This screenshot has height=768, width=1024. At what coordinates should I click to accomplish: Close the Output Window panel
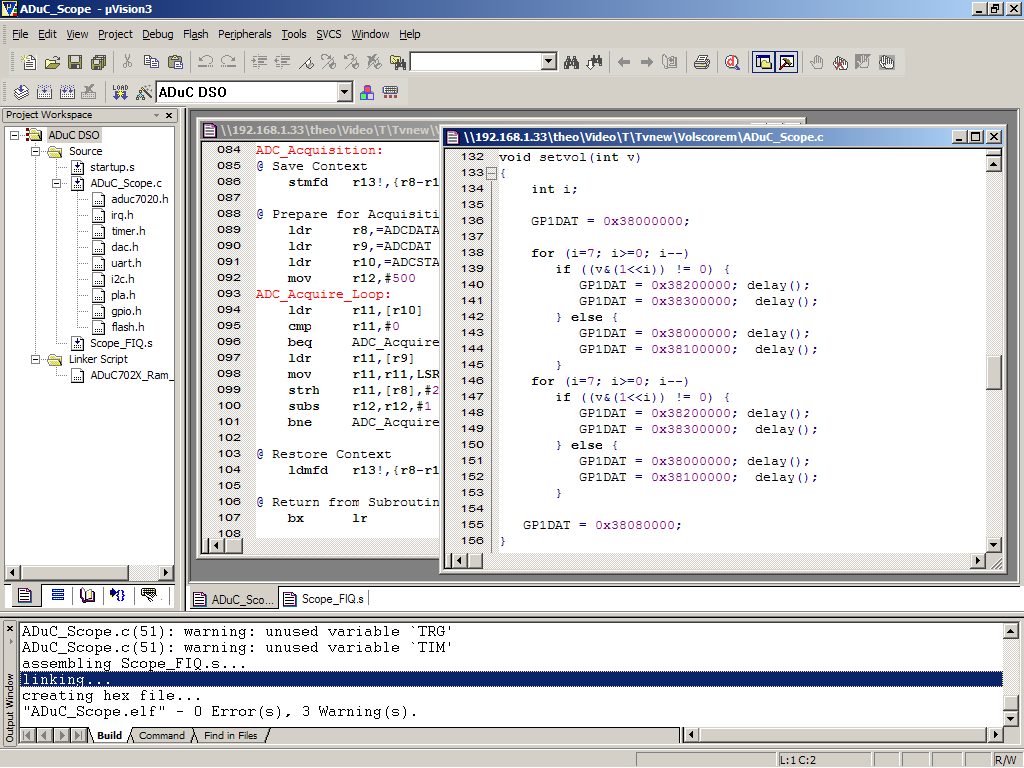tap(9, 628)
